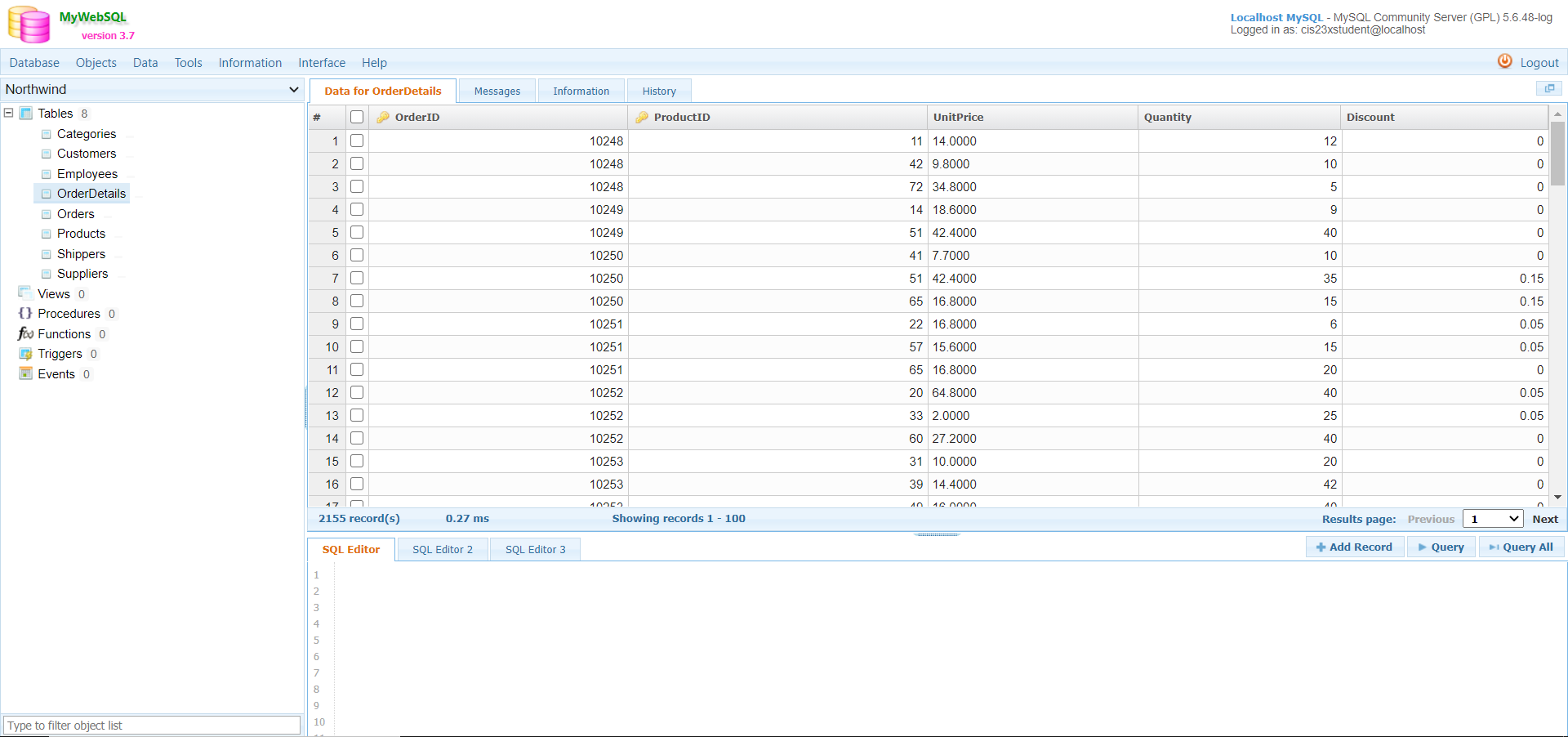Click the Tables folder icon
The height and width of the screenshot is (737, 1568).
click(x=26, y=113)
